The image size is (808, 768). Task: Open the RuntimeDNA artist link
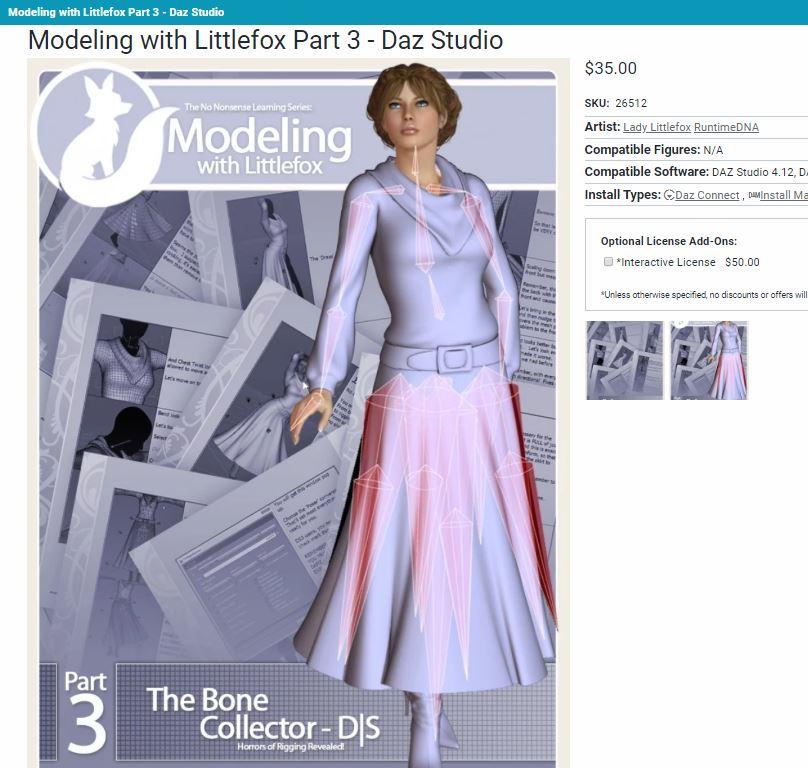[726, 127]
